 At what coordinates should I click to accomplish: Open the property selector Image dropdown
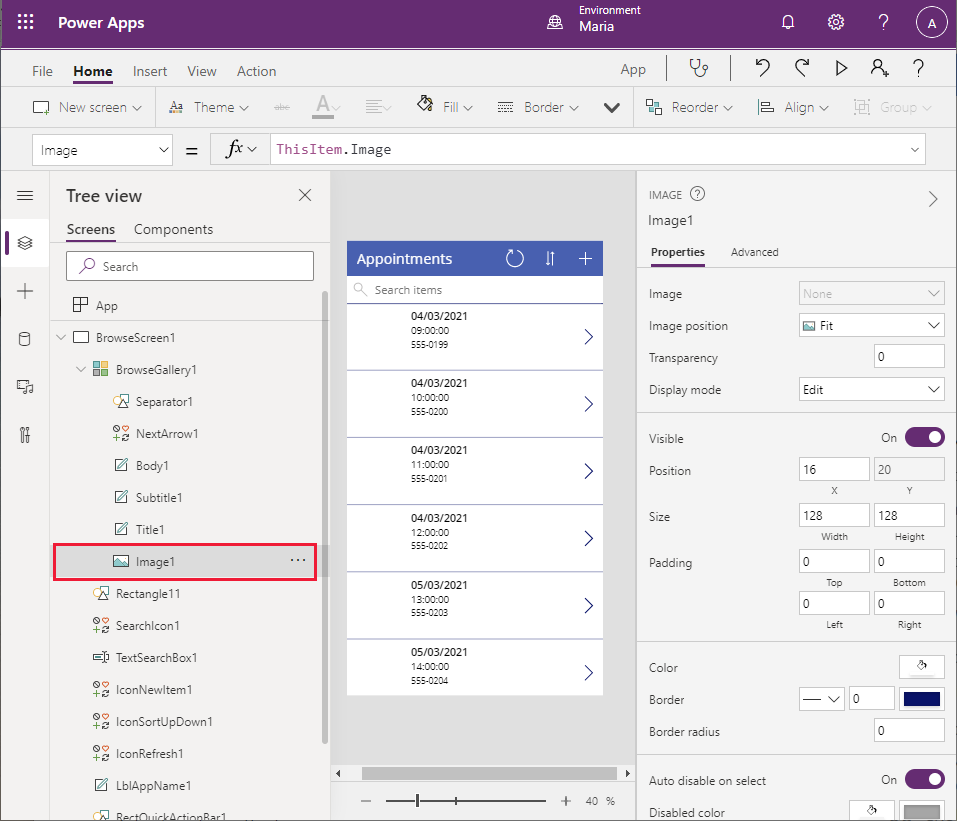click(104, 150)
